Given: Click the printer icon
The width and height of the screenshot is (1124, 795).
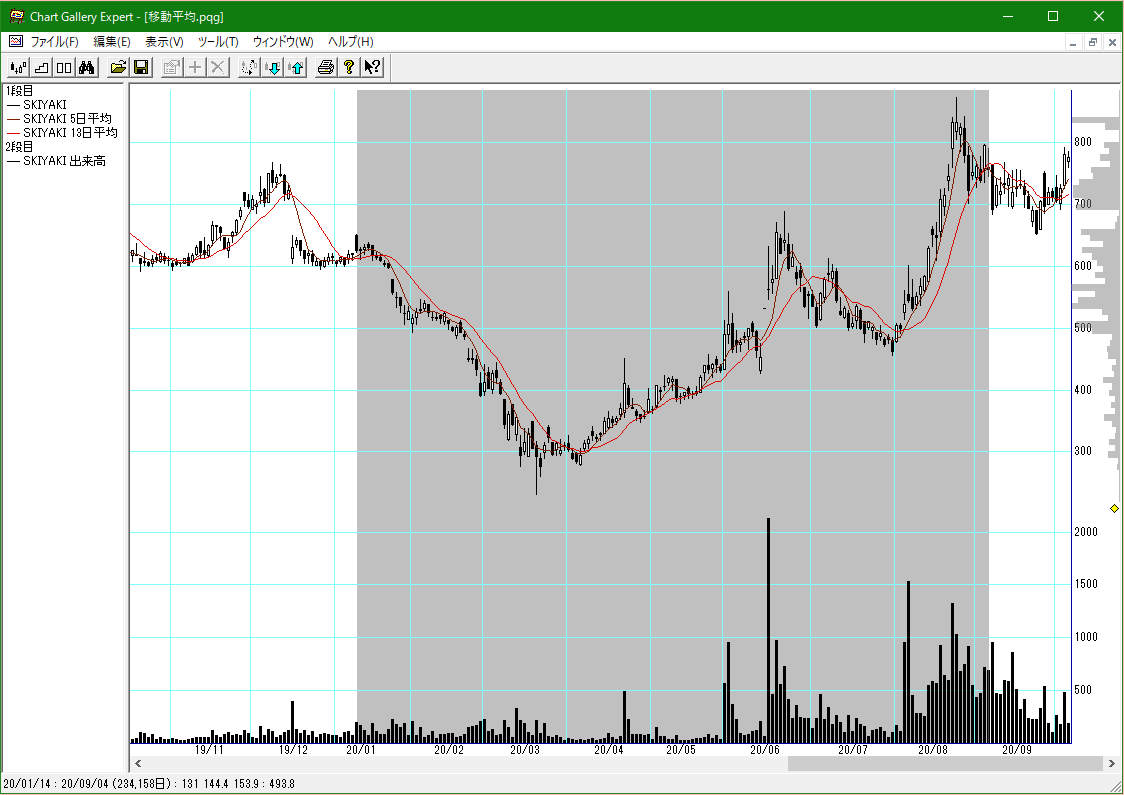Looking at the screenshot, I should tap(326, 67).
